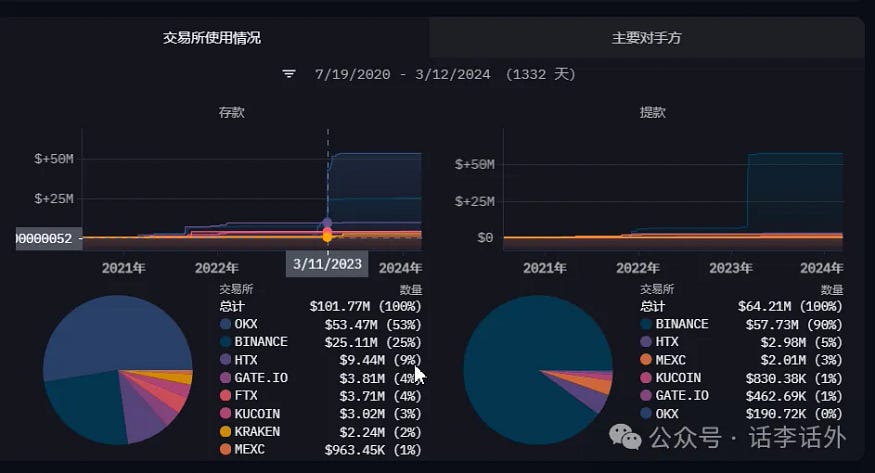
Task: Click 2021年 label on deposits chart axis
Action: click(x=123, y=268)
